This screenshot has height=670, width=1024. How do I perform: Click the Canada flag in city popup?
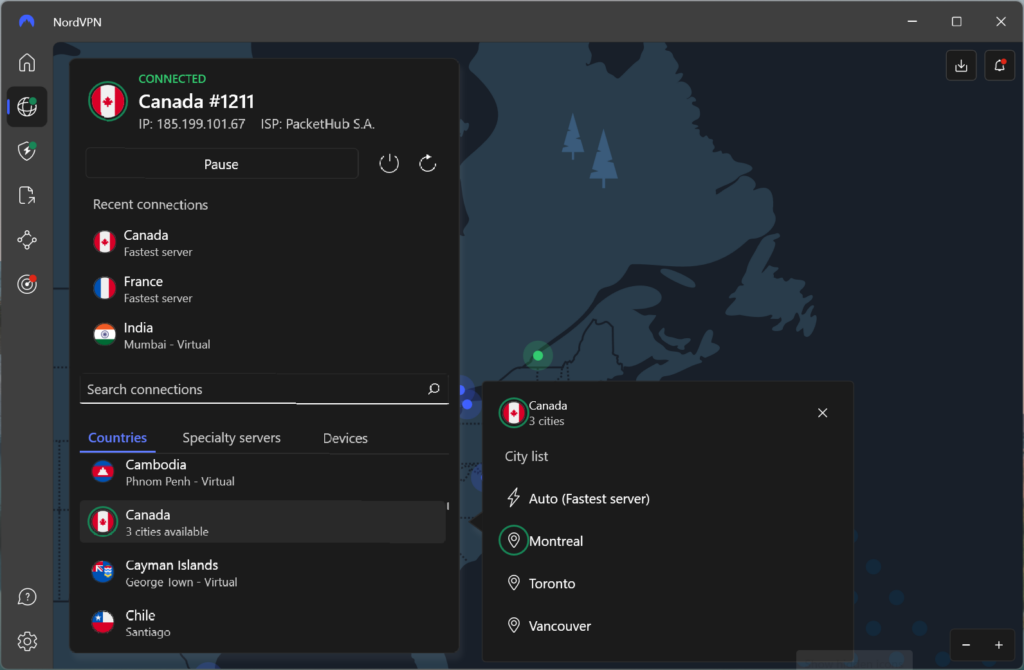point(513,413)
